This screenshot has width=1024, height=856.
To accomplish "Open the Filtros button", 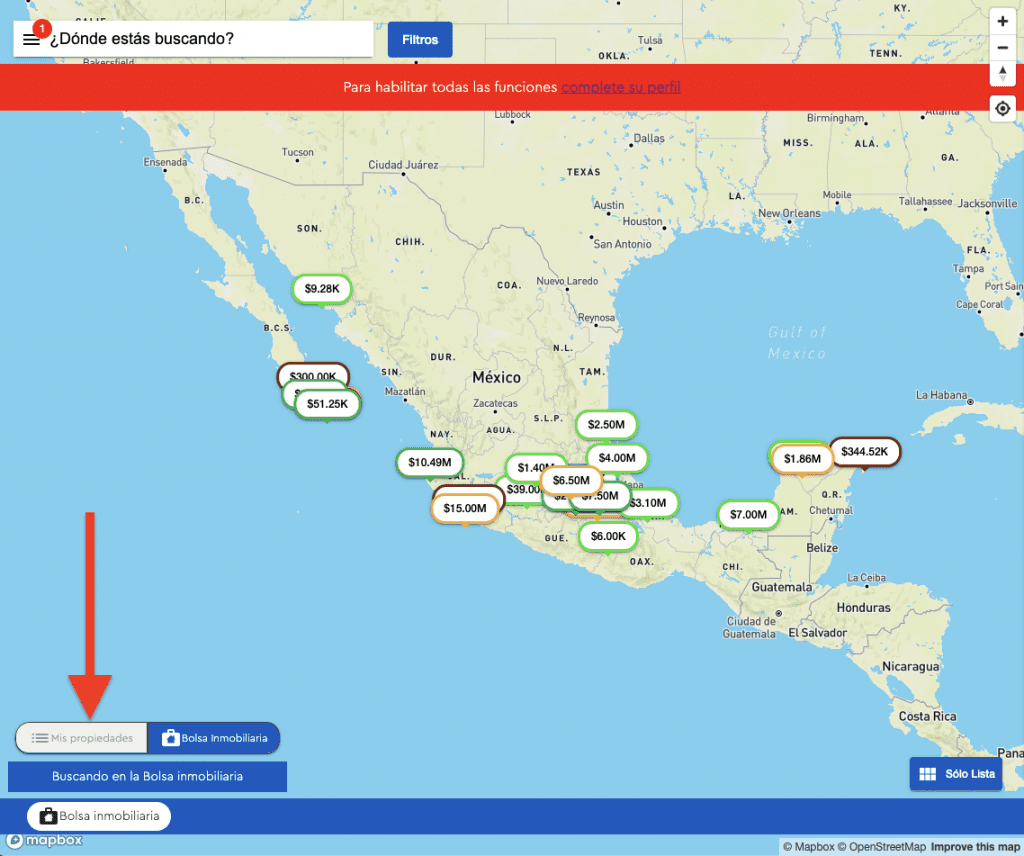I will (420, 40).
